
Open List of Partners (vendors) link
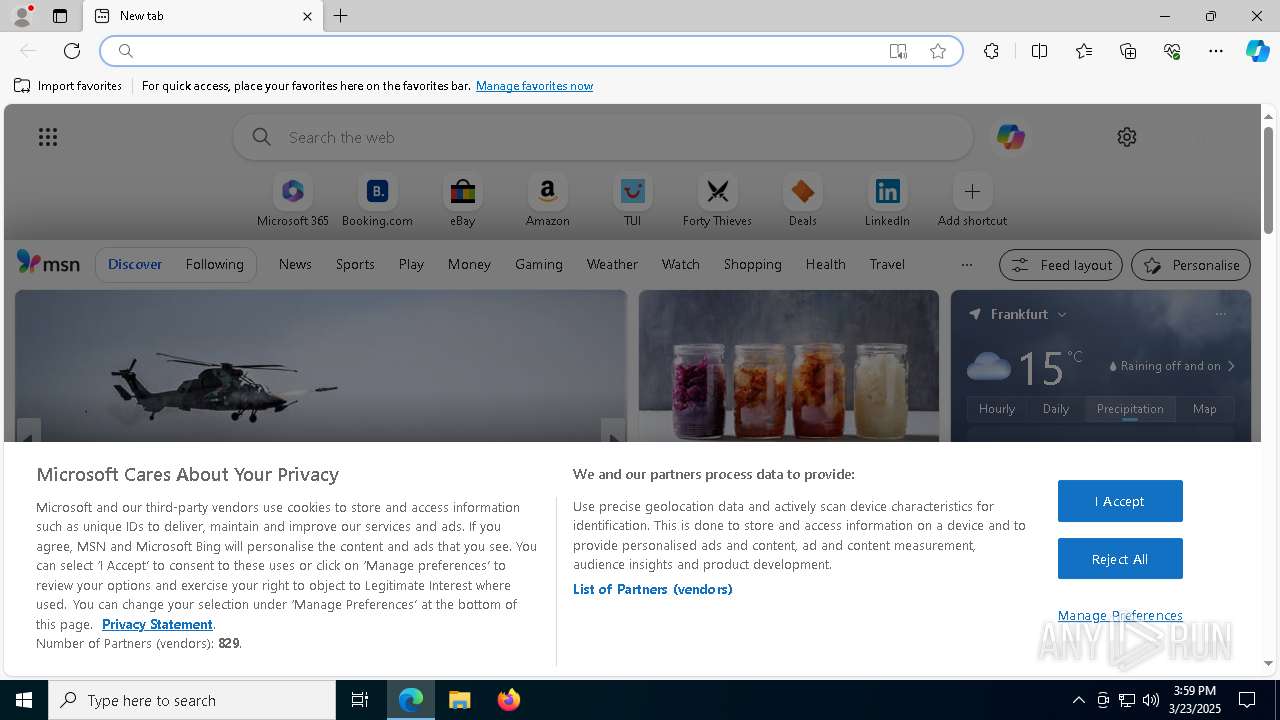pos(653,589)
